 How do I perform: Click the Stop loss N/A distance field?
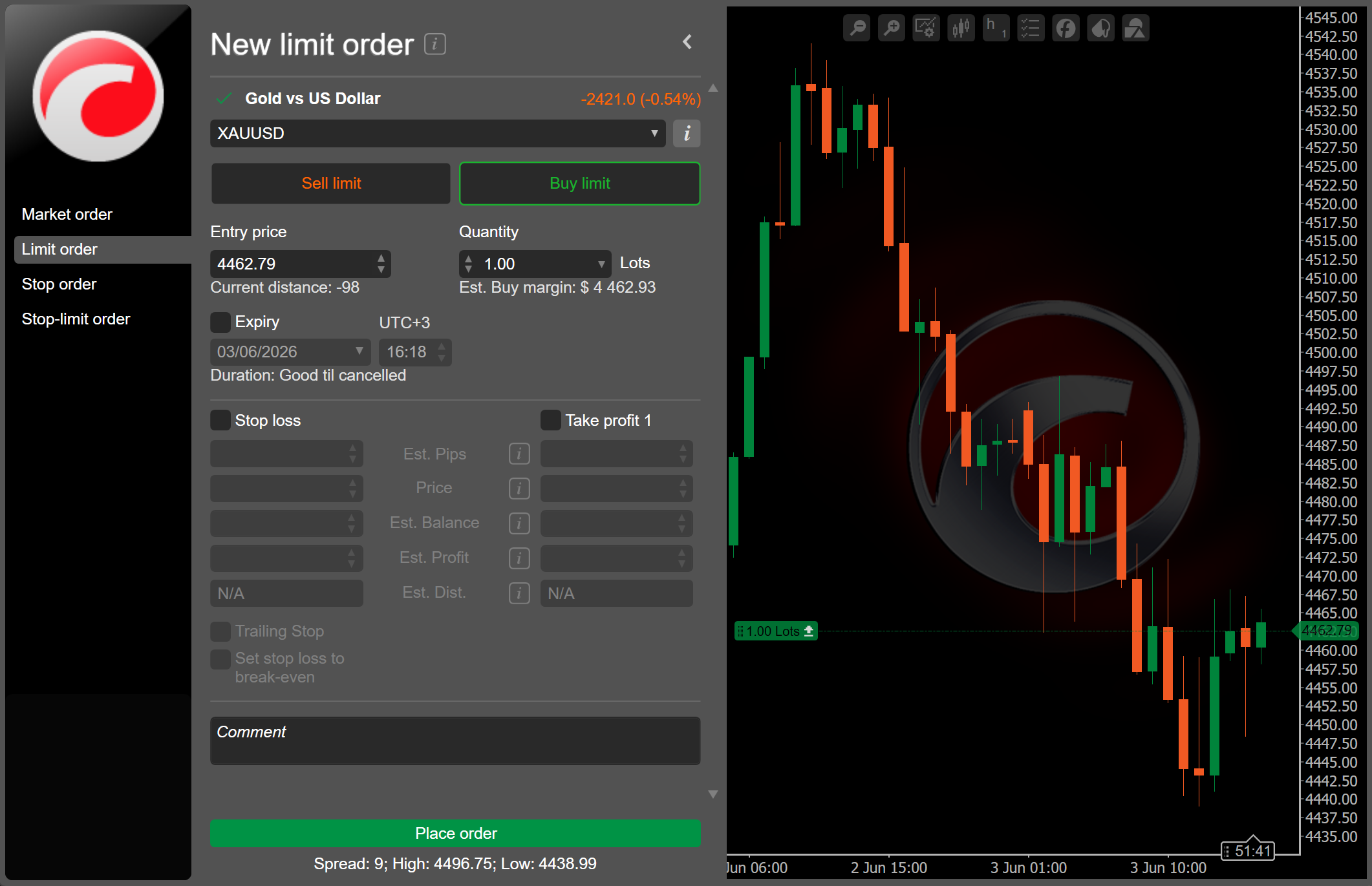(286, 593)
